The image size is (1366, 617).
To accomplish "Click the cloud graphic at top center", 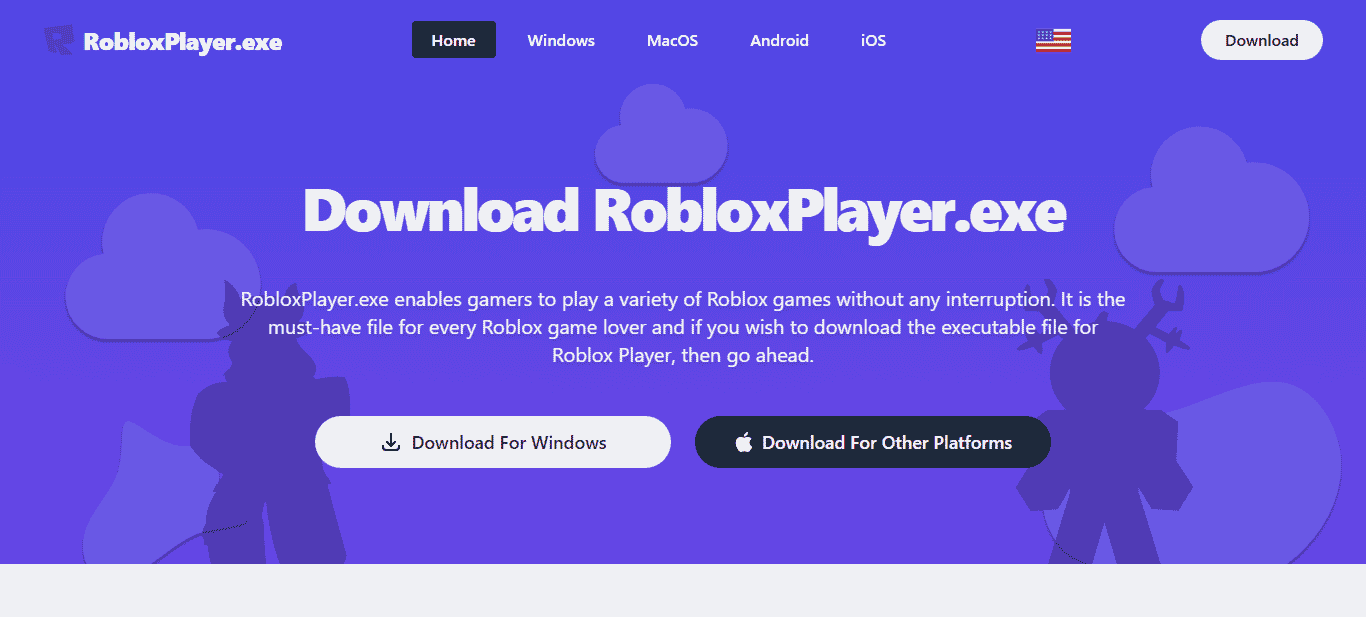I will tap(660, 135).
